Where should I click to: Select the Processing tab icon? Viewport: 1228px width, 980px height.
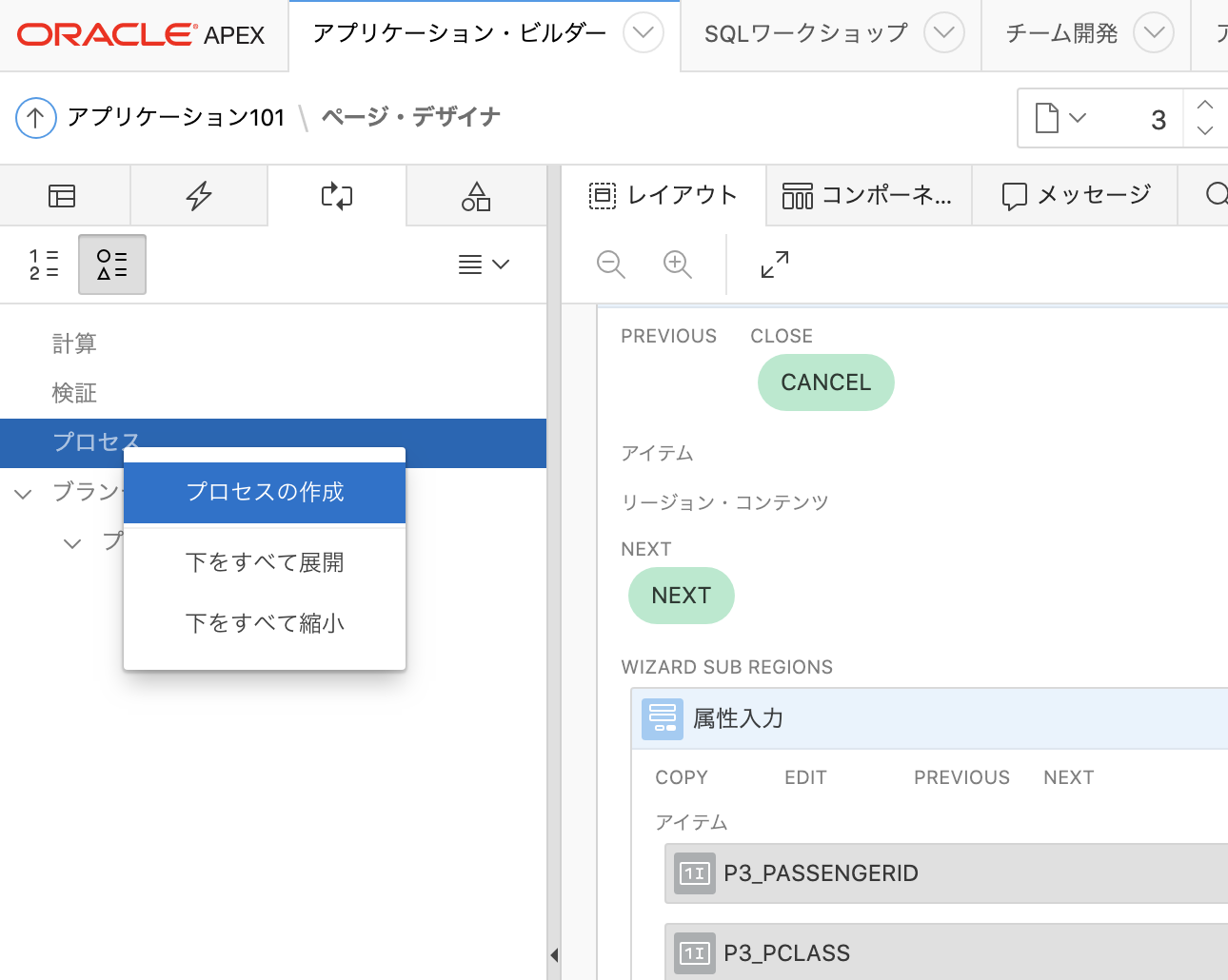[337, 196]
